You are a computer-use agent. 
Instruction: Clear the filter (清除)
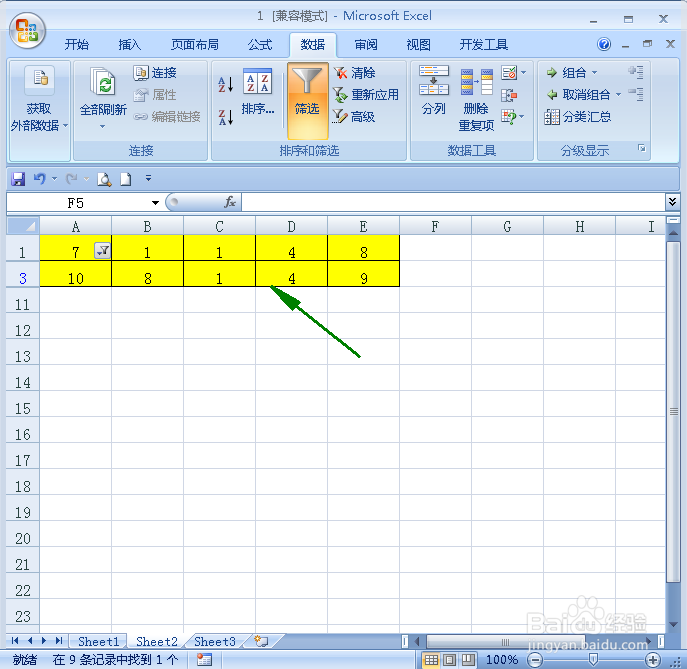pos(354,73)
